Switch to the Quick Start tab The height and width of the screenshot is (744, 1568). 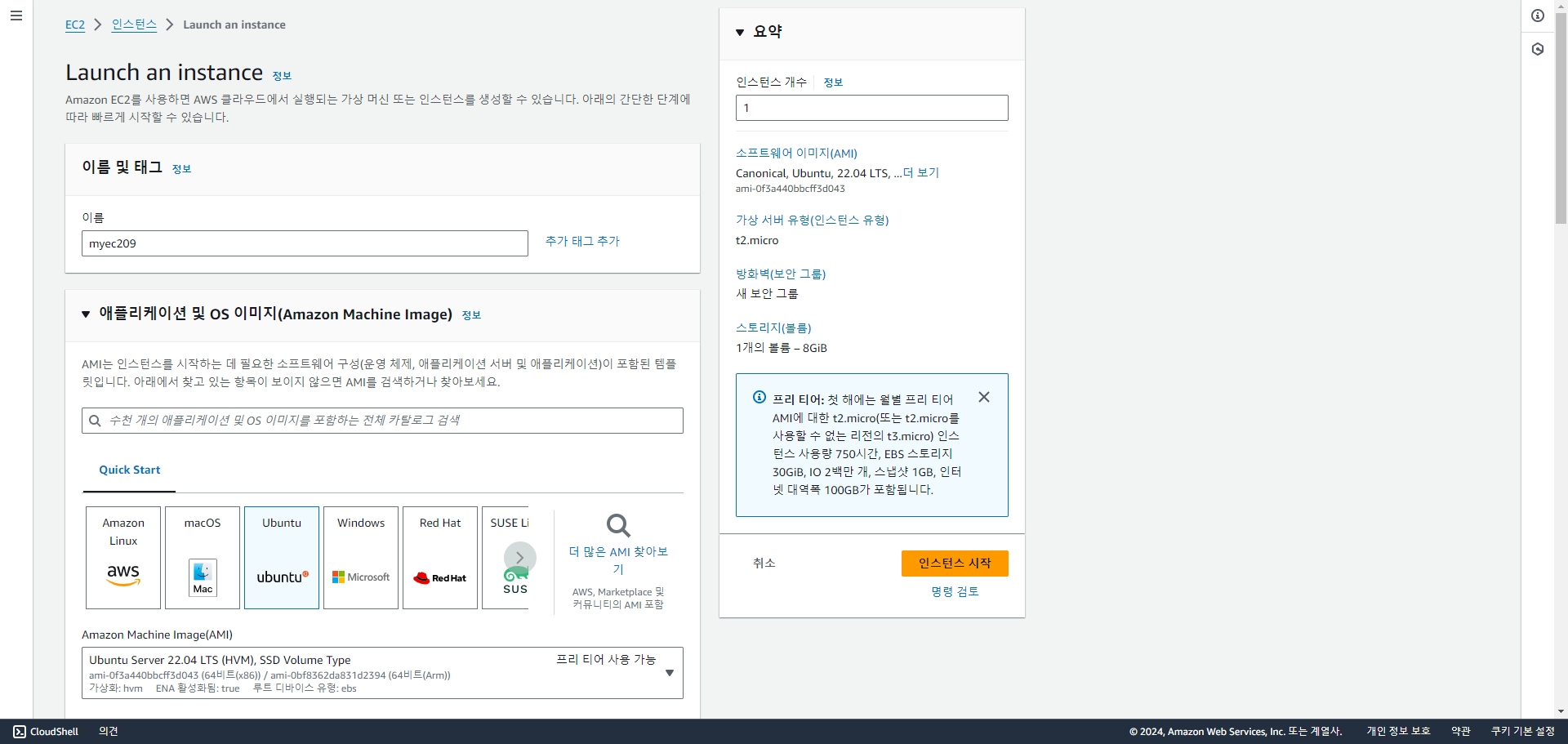(129, 470)
